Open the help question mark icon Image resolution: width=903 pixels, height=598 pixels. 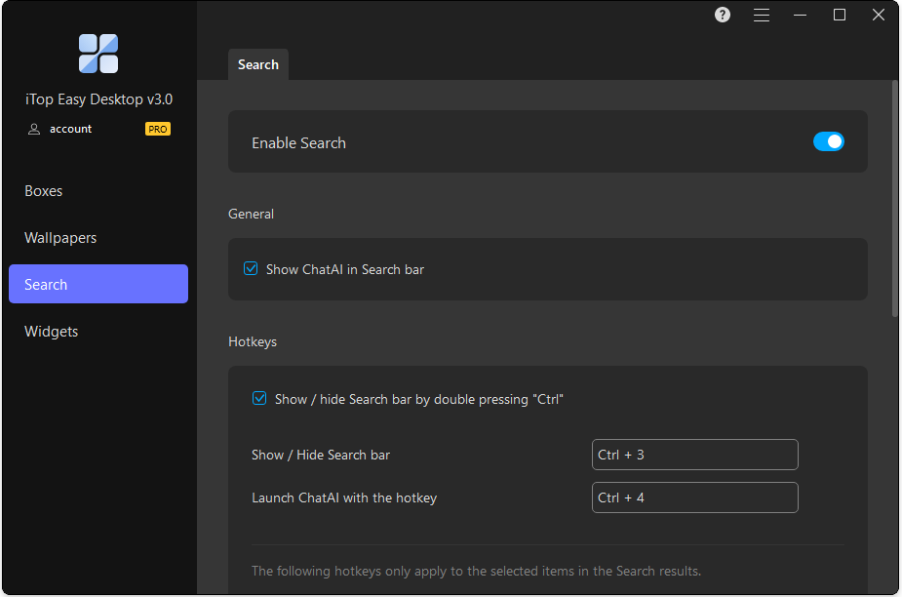(x=722, y=15)
